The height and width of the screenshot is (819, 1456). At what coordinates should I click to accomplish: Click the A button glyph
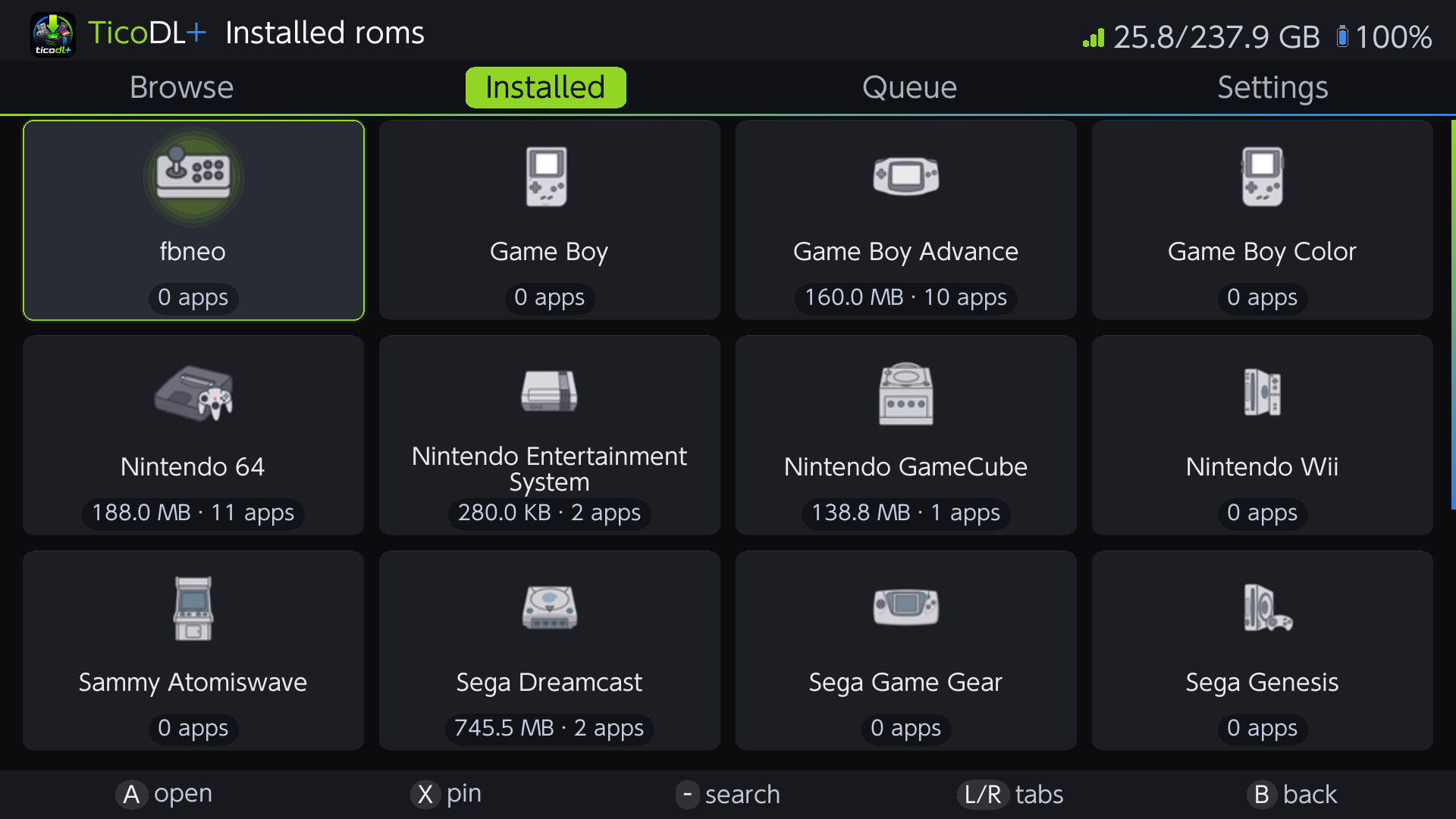(x=131, y=794)
